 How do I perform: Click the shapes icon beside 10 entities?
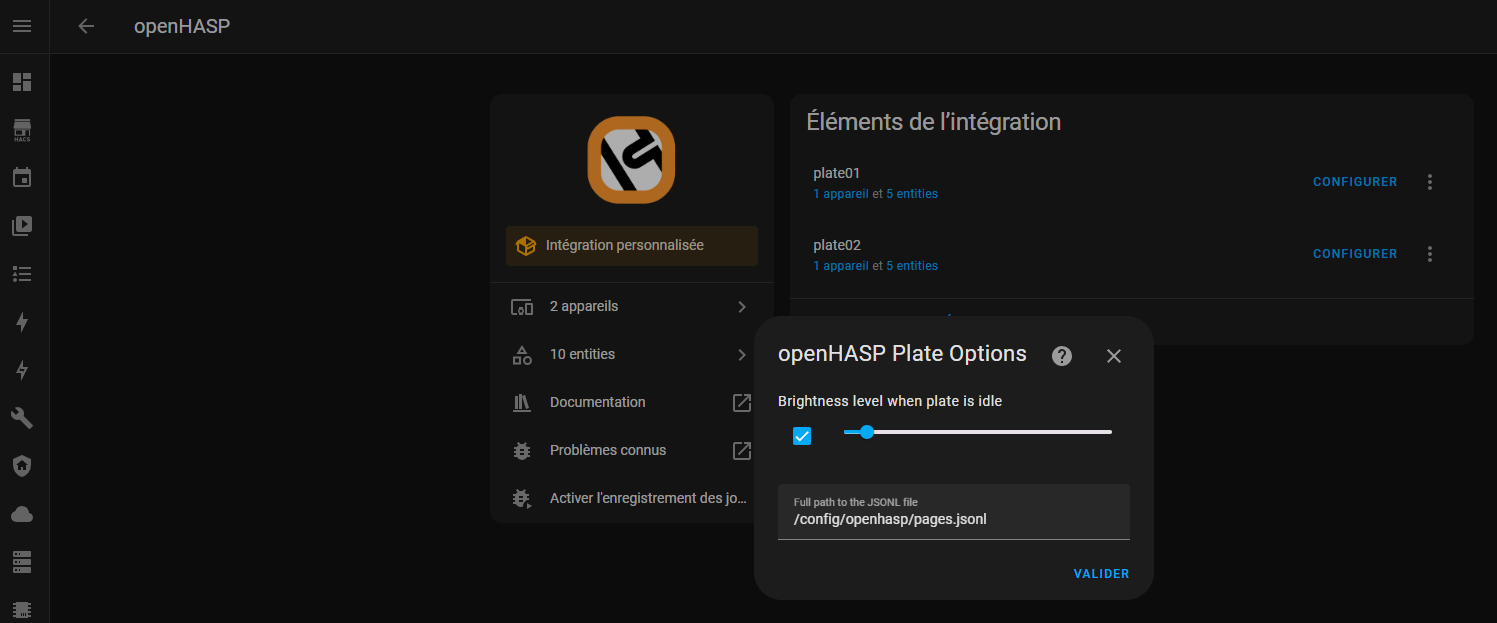pos(522,355)
